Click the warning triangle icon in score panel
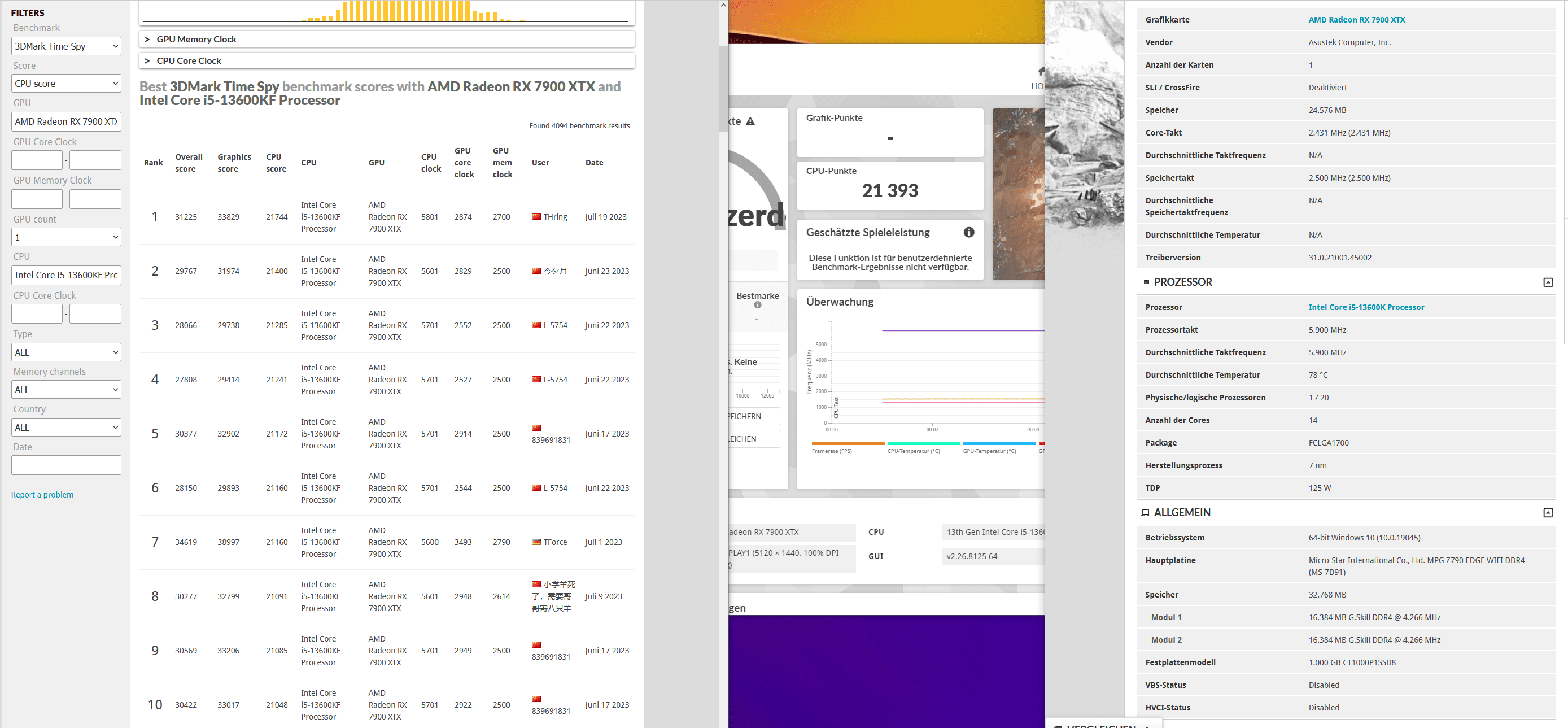This screenshot has width=1568, height=728. [750, 121]
